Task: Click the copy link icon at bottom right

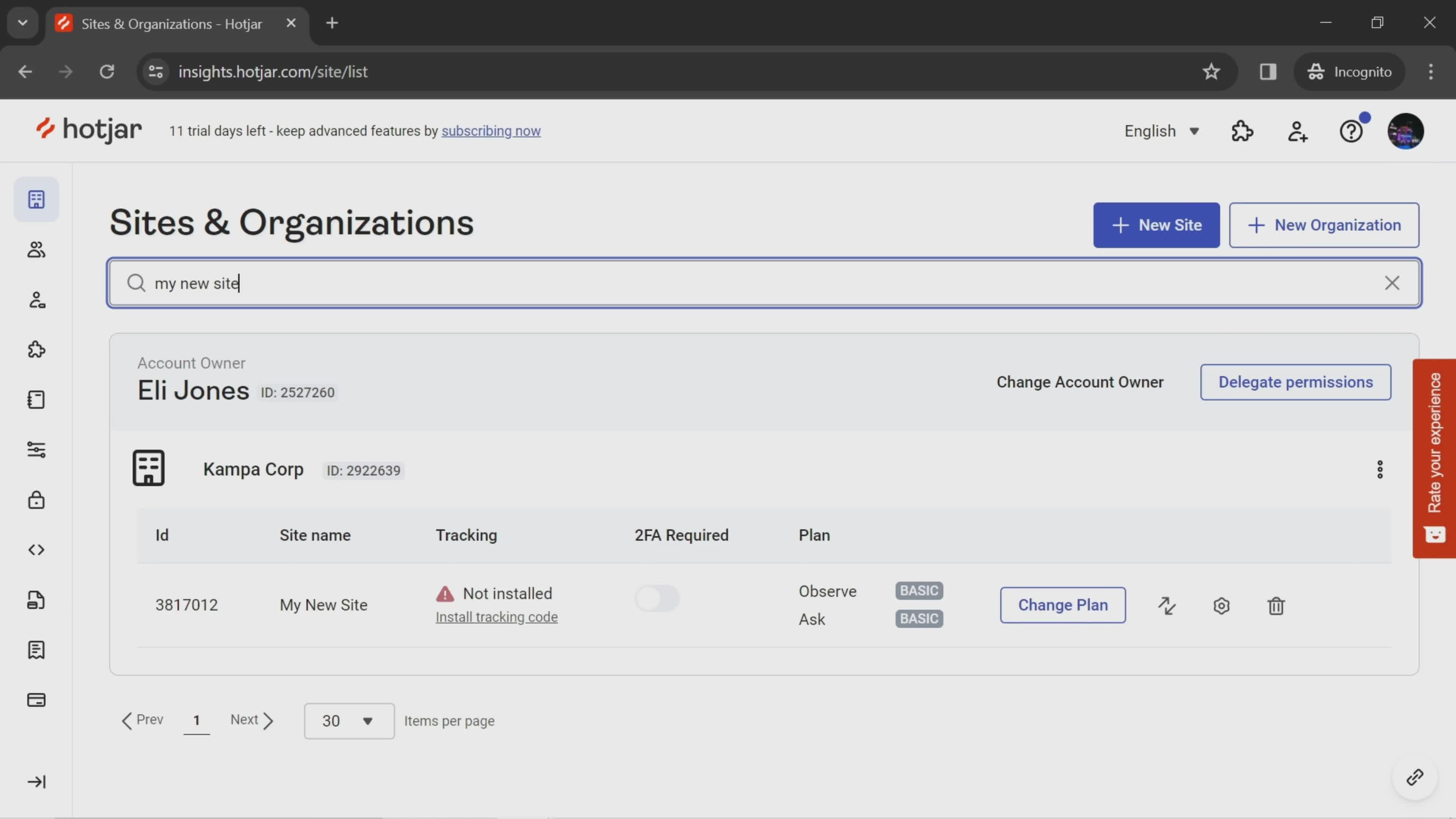Action: (1415, 777)
